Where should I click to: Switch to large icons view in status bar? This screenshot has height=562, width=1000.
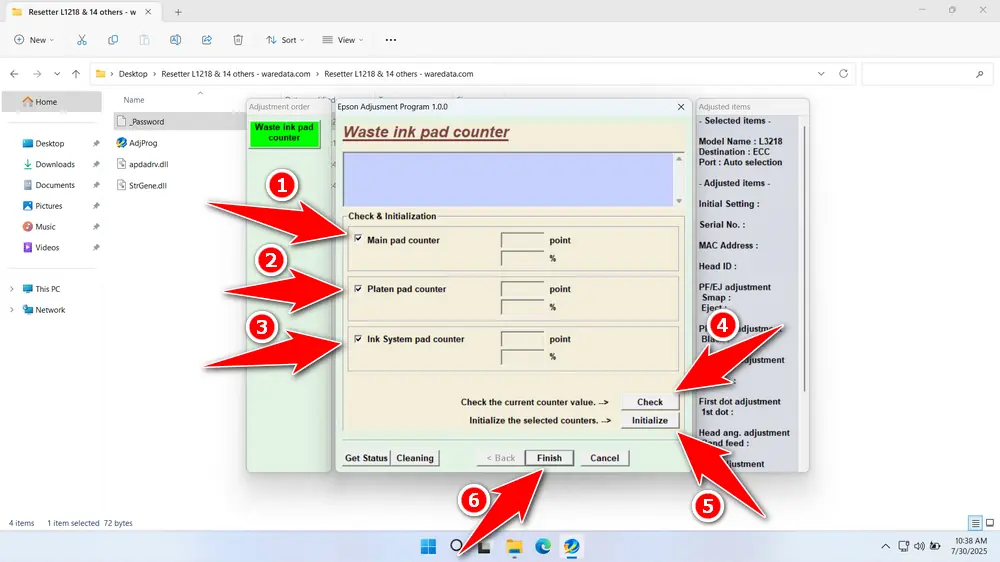[990, 523]
